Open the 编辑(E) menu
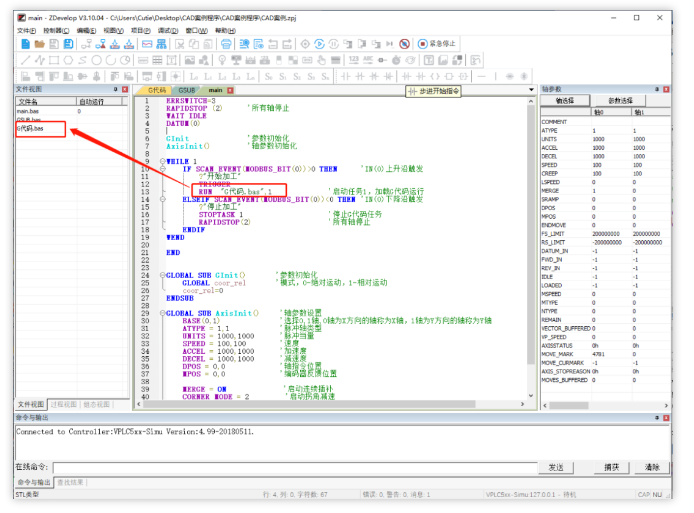 point(86,31)
